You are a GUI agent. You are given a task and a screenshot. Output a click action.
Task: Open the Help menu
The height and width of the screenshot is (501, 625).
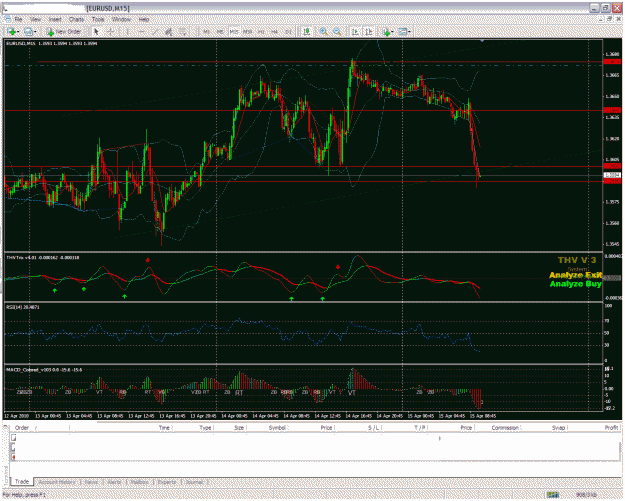pos(144,19)
